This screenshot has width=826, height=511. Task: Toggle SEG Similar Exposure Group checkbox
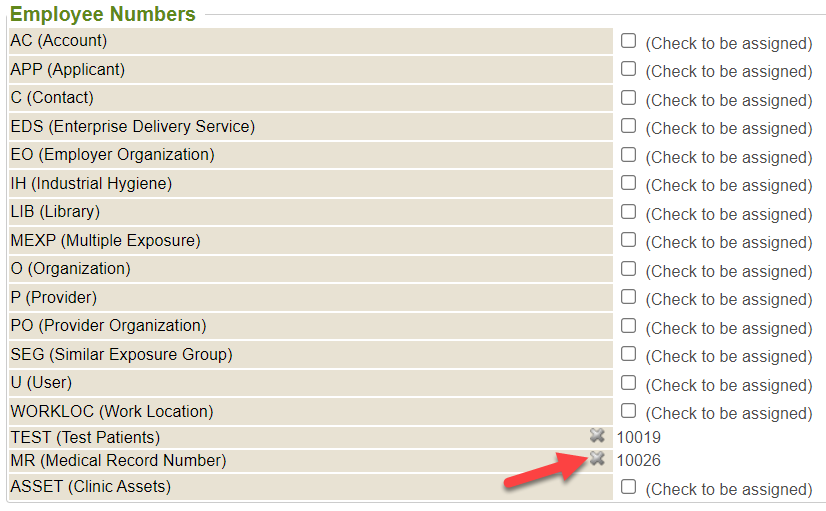point(628,354)
